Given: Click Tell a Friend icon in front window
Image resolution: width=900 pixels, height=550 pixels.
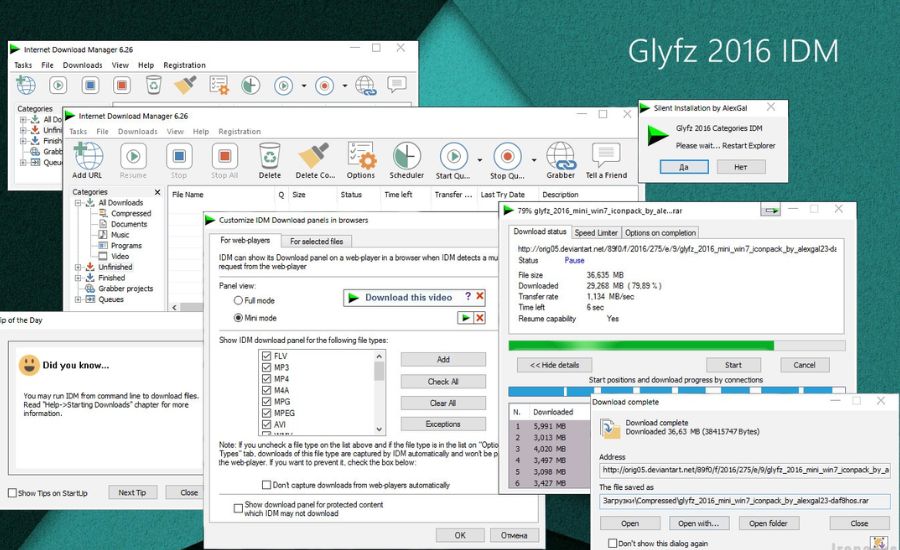Looking at the screenshot, I should pyautogui.click(x=606, y=156).
